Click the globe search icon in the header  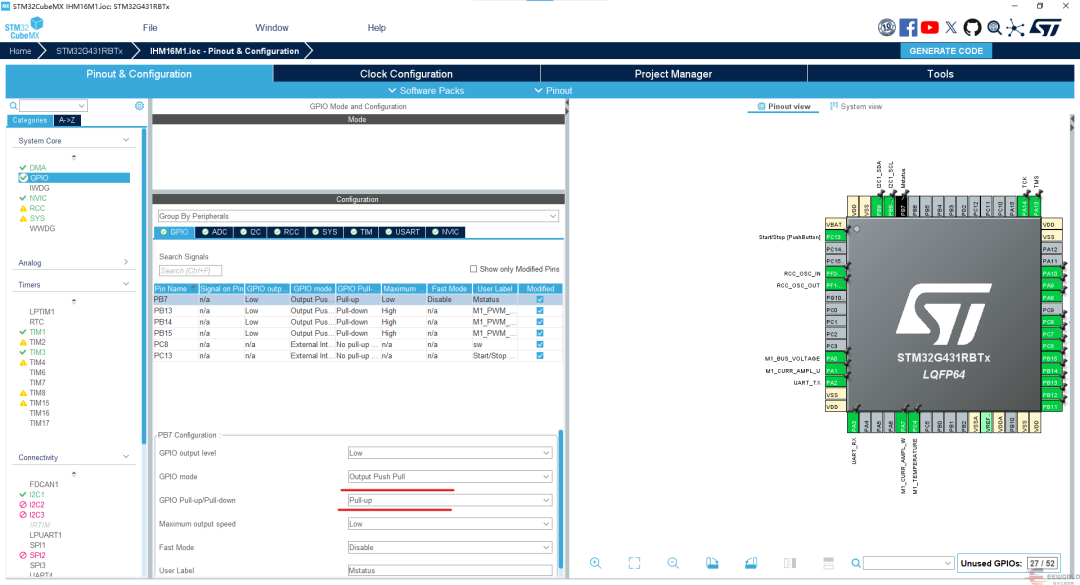[994, 28]
